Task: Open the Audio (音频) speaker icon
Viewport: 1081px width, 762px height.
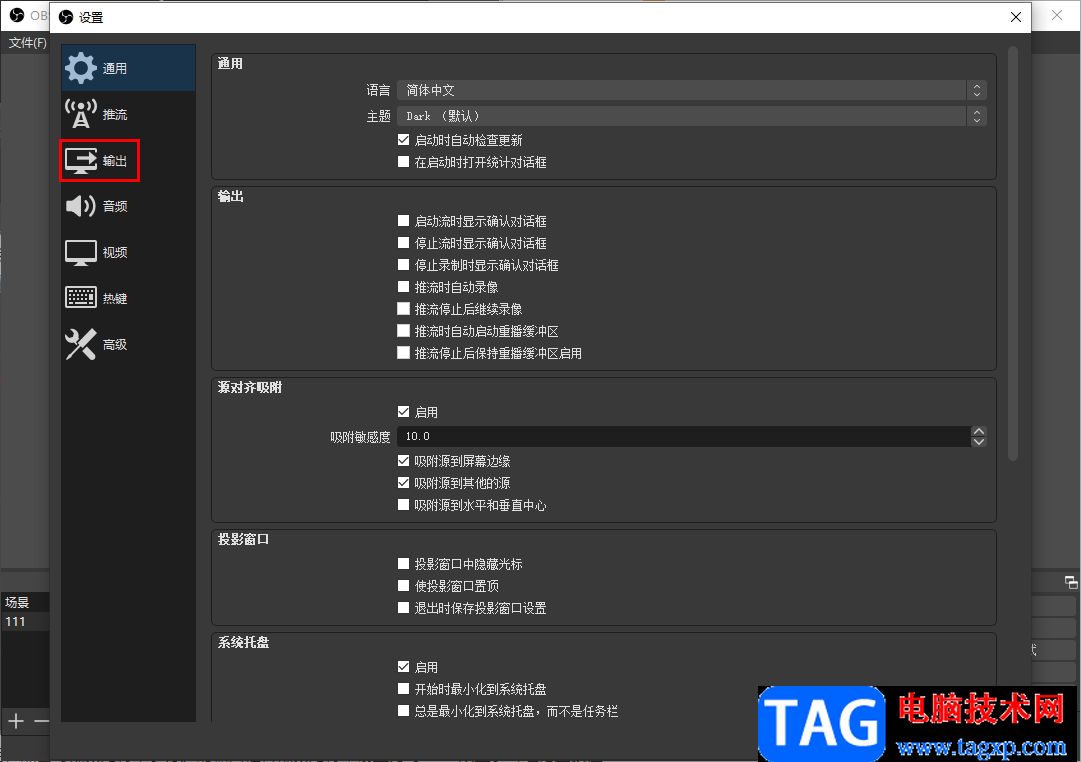Action: pos(81,205)
